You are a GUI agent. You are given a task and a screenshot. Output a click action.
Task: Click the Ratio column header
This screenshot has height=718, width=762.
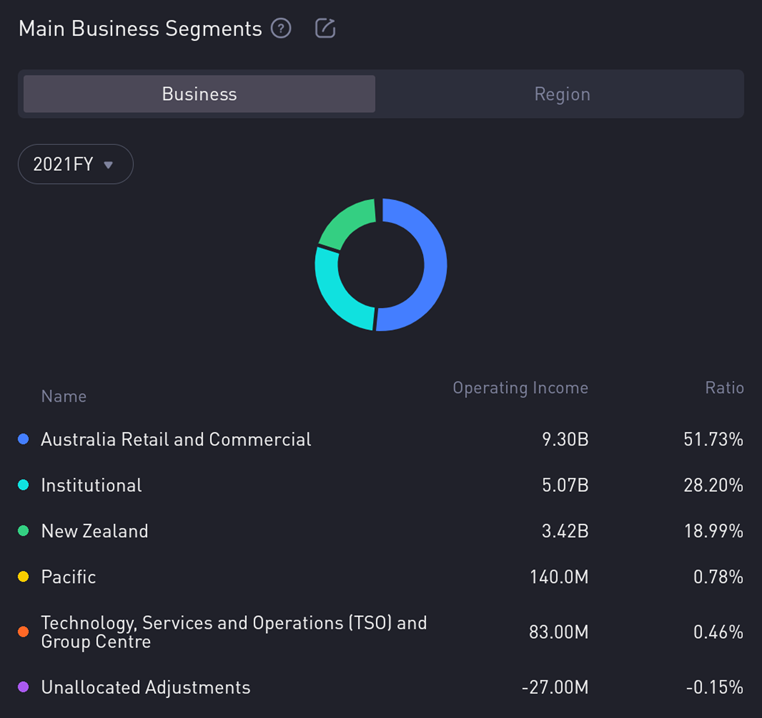coord(724,388)
